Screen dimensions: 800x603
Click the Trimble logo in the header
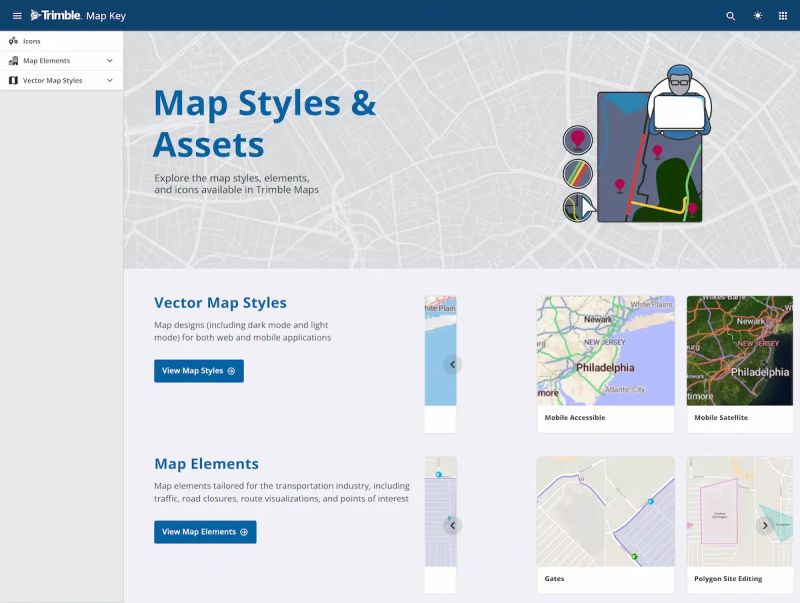(x=57, y=15)
